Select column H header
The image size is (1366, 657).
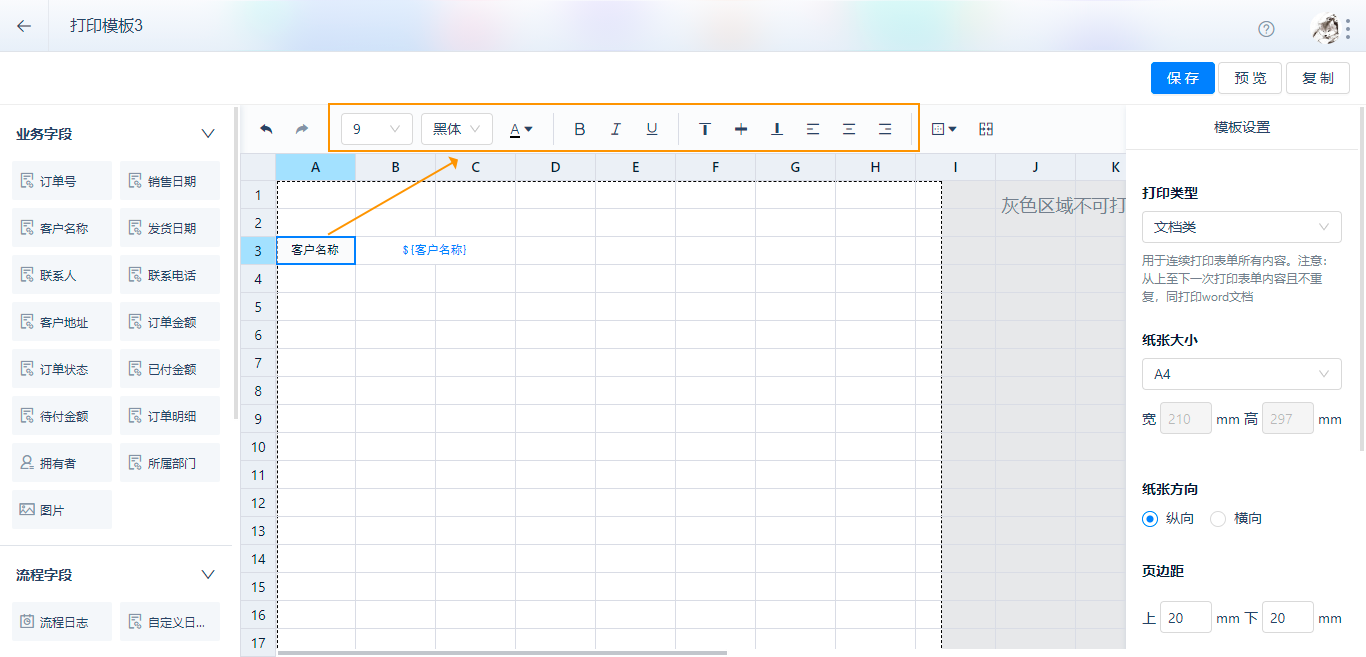pyautogui.click(x=876, y=167)
